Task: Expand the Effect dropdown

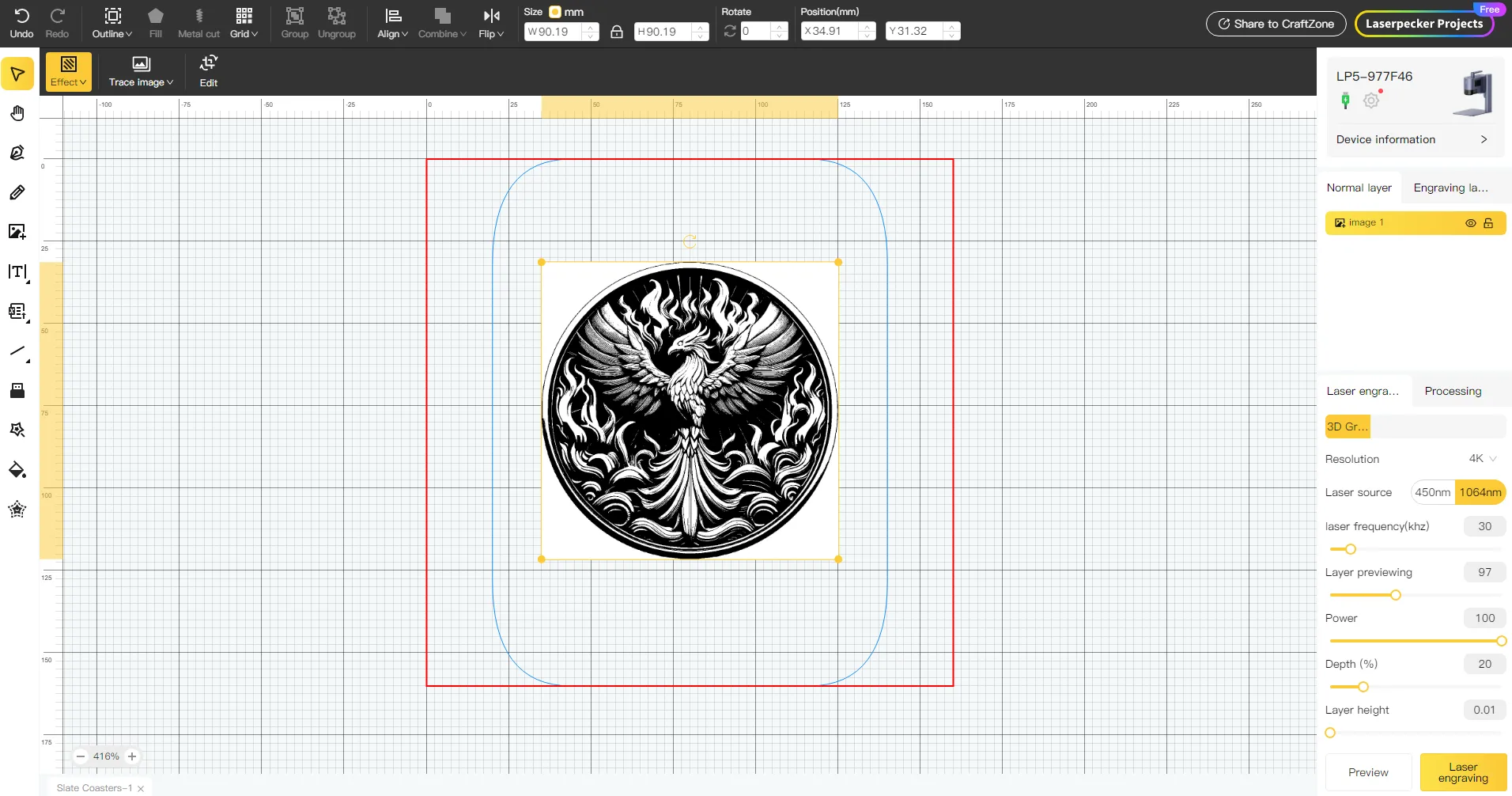Action: click(69, 72)
